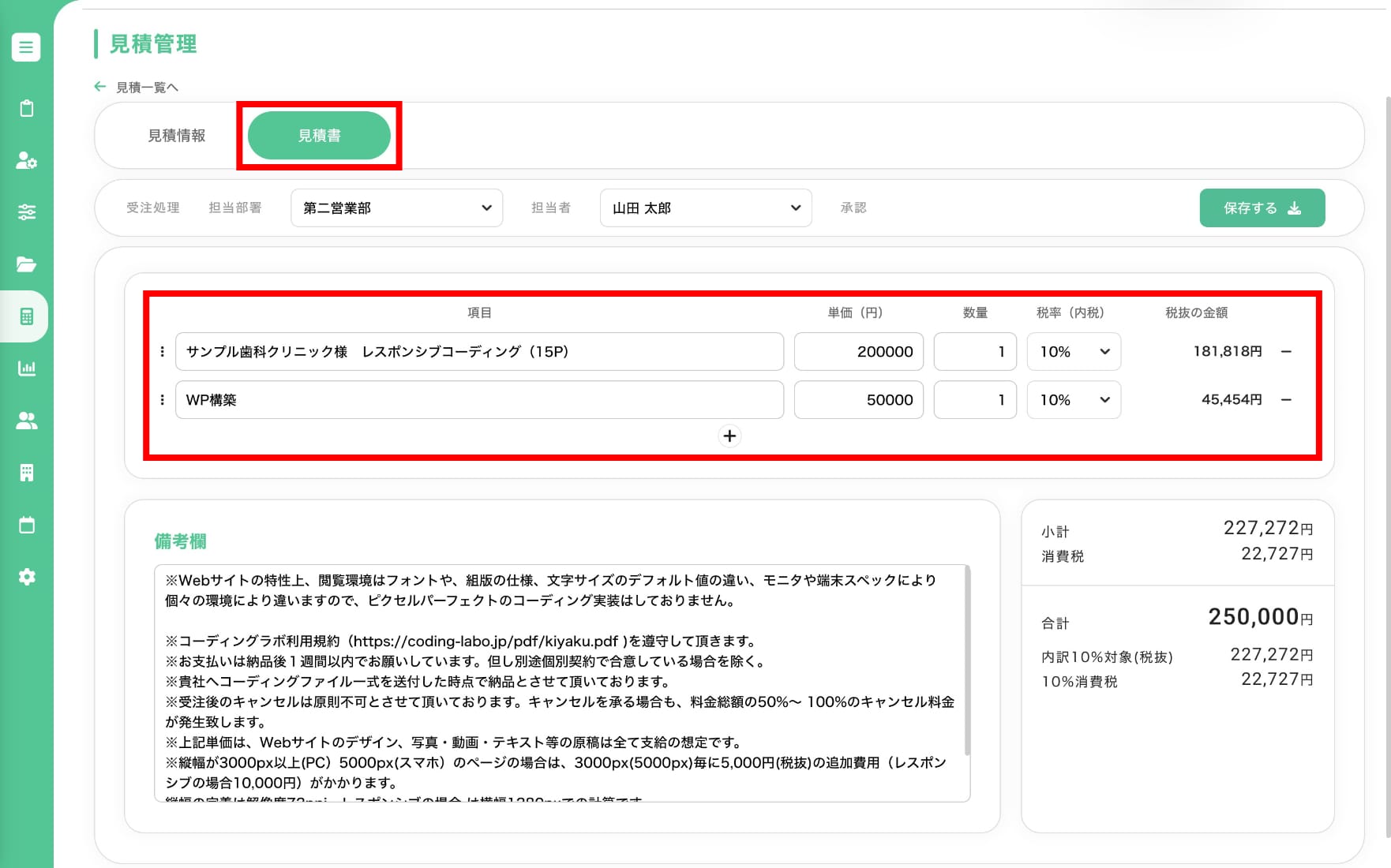Image resolution: width=1391 pixels, height=868 pixels.
Task: Click the 合計 total 250,000円 value
Action: [x=1260, y=617]
